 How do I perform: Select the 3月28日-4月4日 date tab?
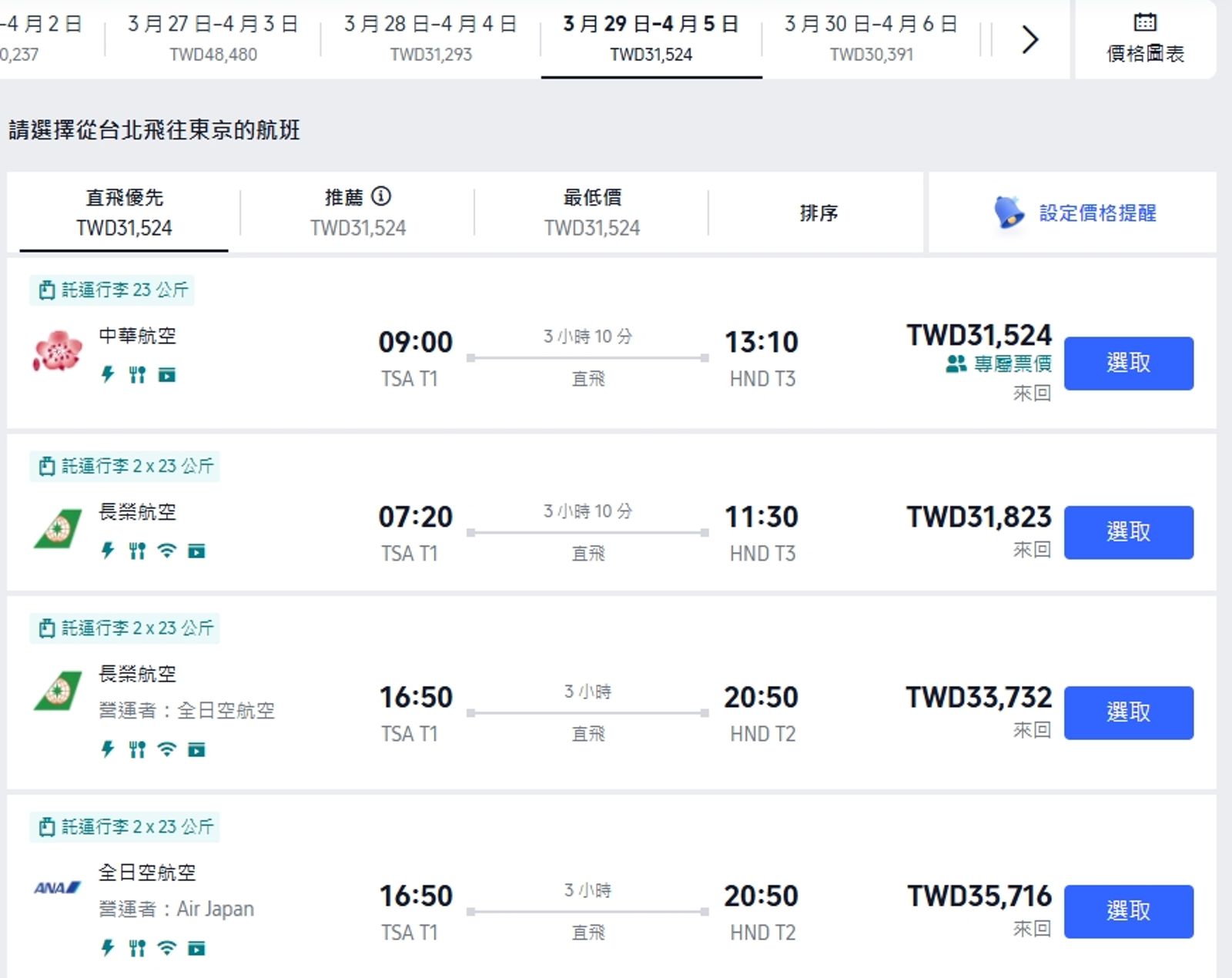[430, 39]
